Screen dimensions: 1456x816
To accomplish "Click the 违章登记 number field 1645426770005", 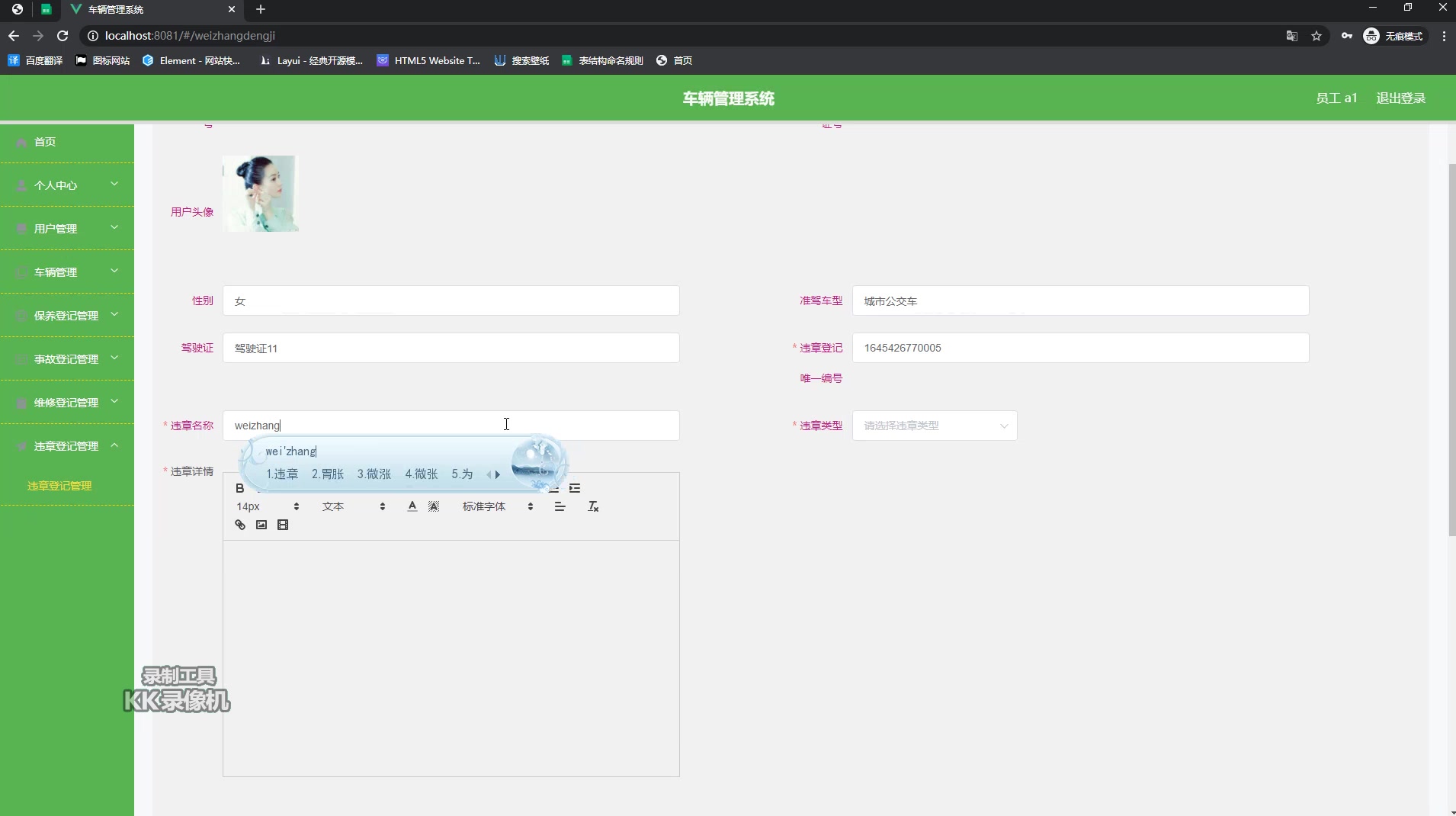I will [1080, 348].
